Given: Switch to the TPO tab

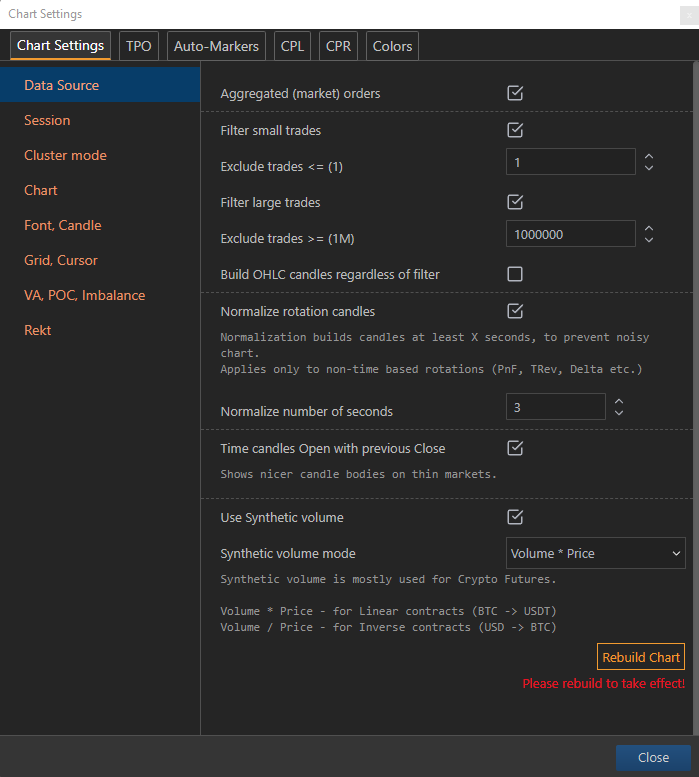Looking at the screenshot, I should click(139, 46).
